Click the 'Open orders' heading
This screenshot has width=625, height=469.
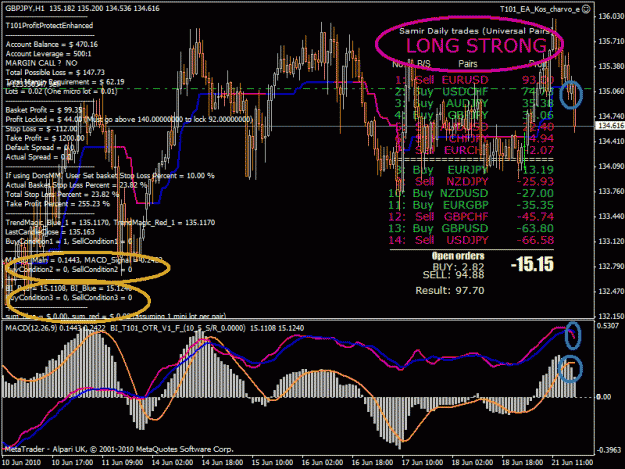pyautogui.click(x=458, y=256)
